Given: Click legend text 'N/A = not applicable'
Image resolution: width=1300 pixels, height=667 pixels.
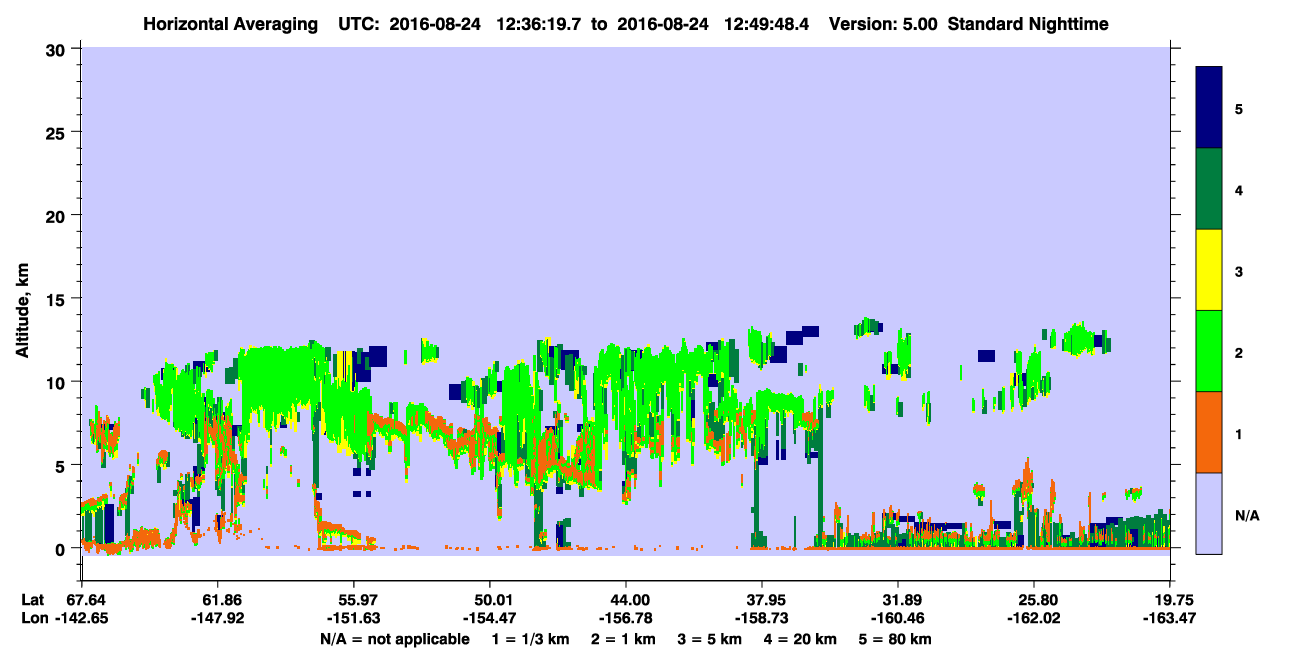Looking at the screenshot, I should click(x=394, y=639).
